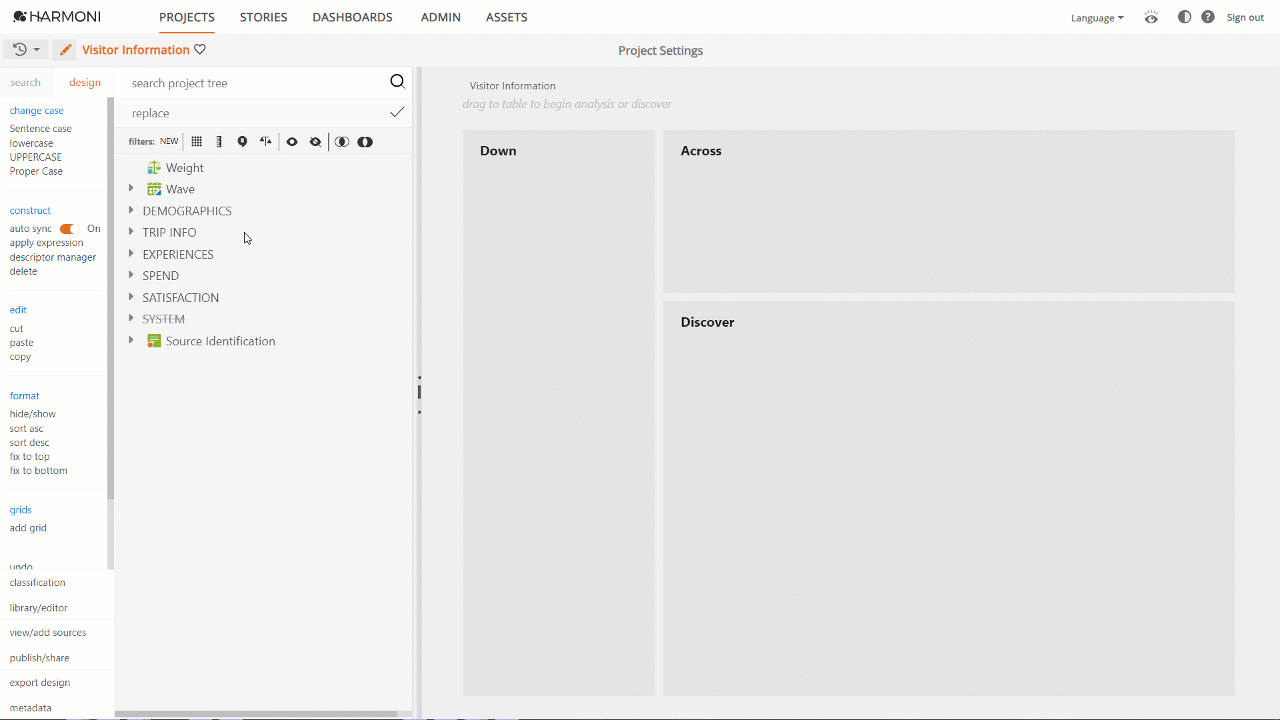Filter by numeric ruler icon
Image resolution: width=1280 pixels, height=720 pixels.
[219, 142]
